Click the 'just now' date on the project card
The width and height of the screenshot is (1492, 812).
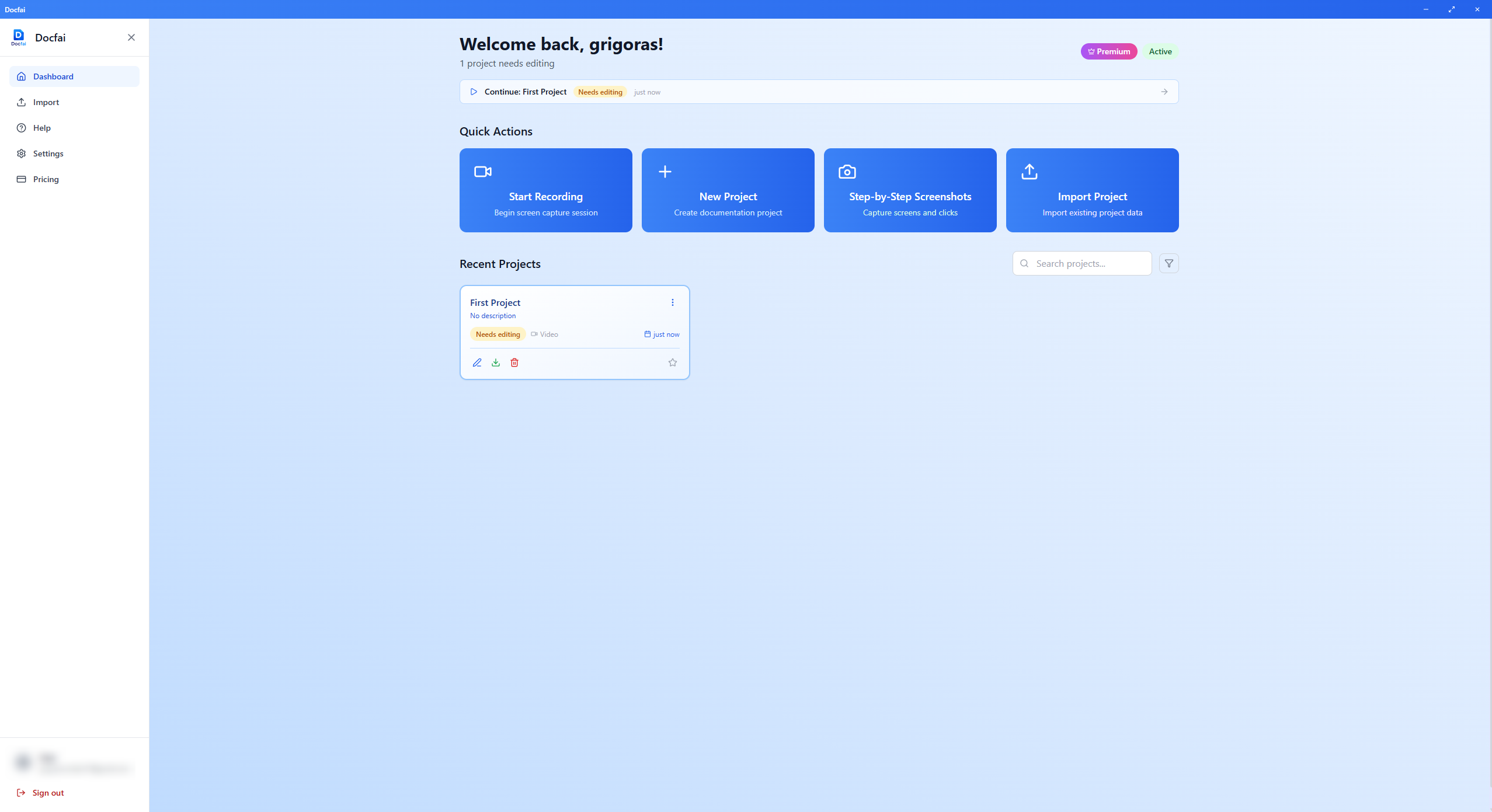point(662,334)
